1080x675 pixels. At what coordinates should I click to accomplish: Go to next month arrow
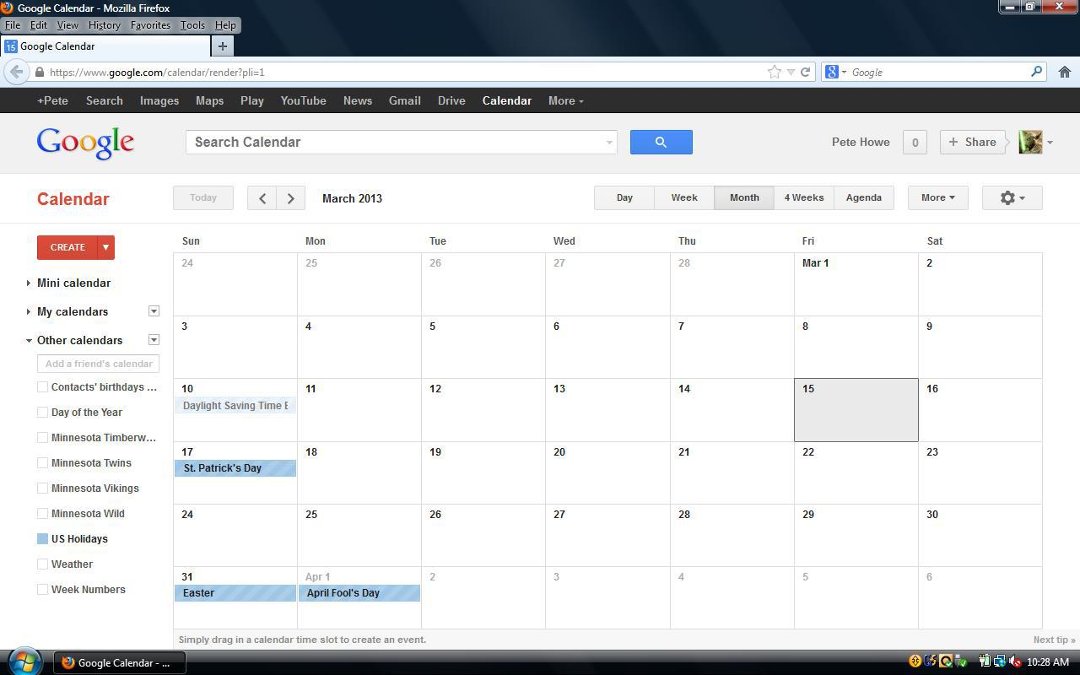click(x=291, y=198)
